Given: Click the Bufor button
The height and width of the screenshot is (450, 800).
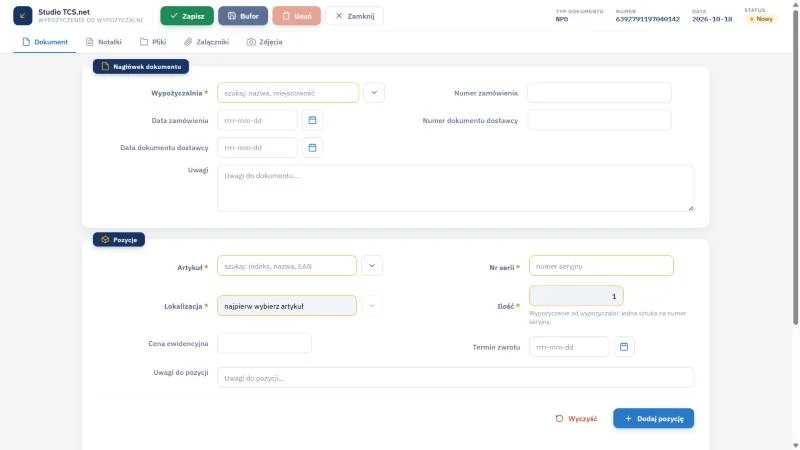Looking at the screenshot, I should pyautogui.click(x=243, y=16).
